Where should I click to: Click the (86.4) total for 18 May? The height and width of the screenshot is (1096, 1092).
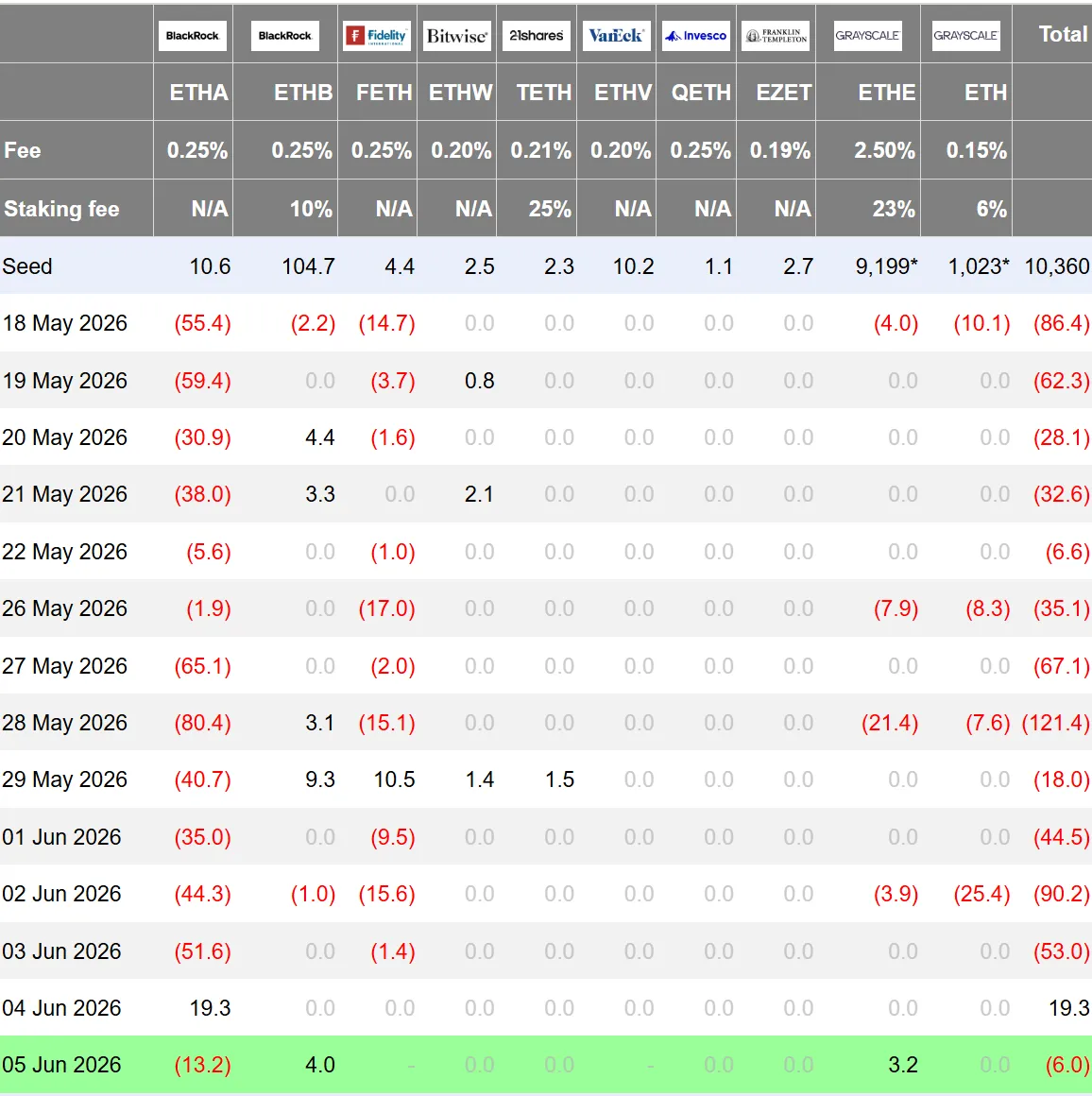(1061, 323)
